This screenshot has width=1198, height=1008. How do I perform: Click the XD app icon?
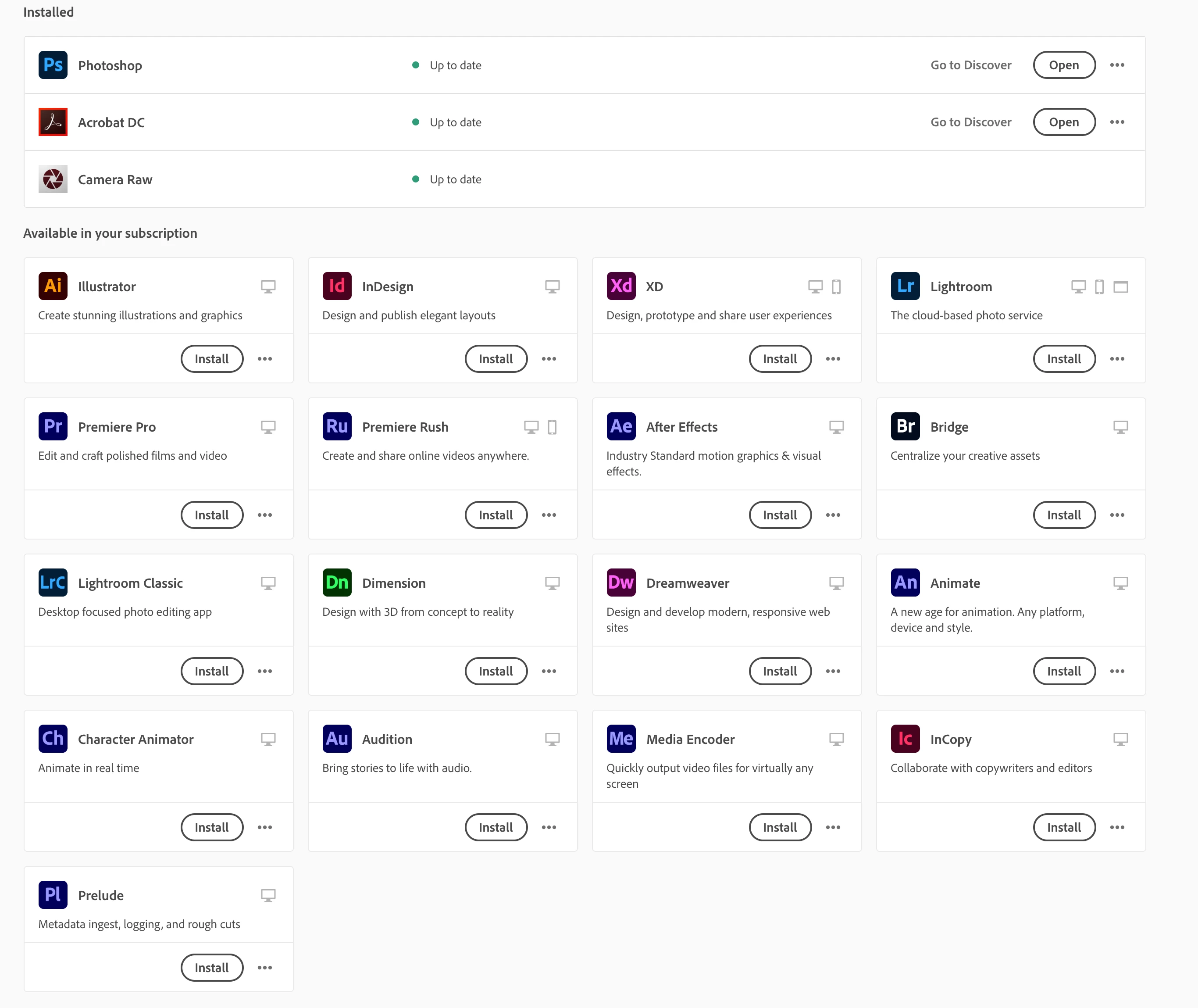pyautogui.click(x=621, y=286)
